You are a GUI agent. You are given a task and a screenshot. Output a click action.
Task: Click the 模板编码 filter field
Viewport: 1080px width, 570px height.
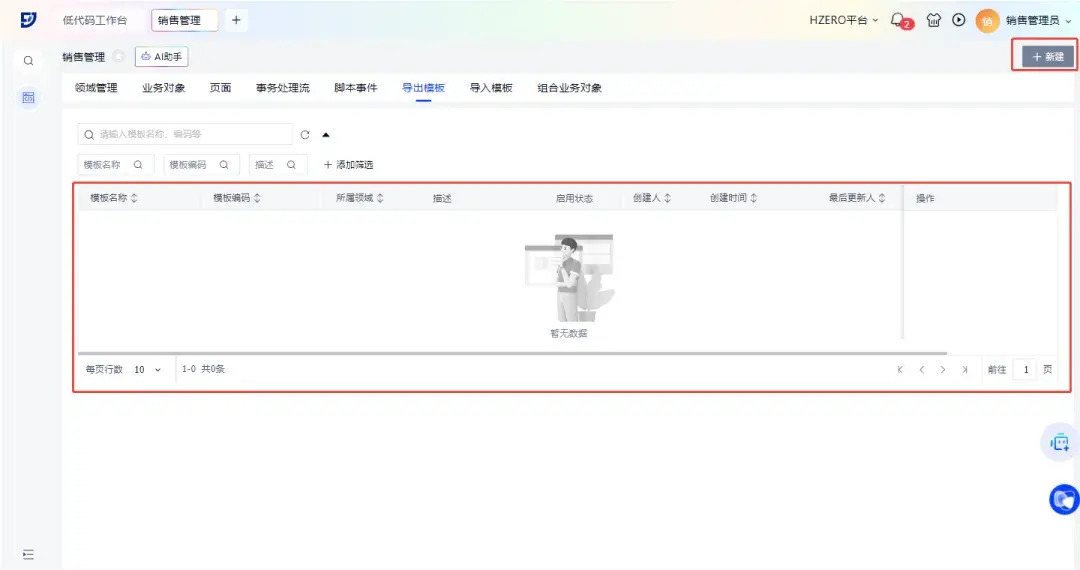tap(202, 165)
